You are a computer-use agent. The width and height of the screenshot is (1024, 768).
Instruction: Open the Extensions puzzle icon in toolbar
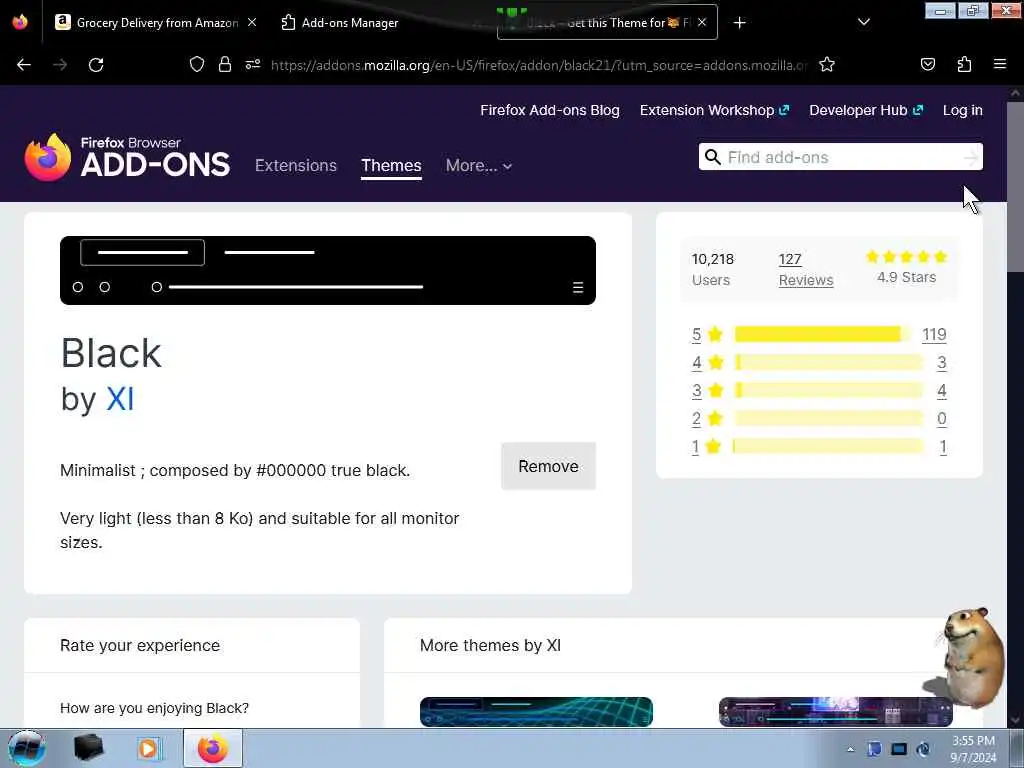coord(964,64)
